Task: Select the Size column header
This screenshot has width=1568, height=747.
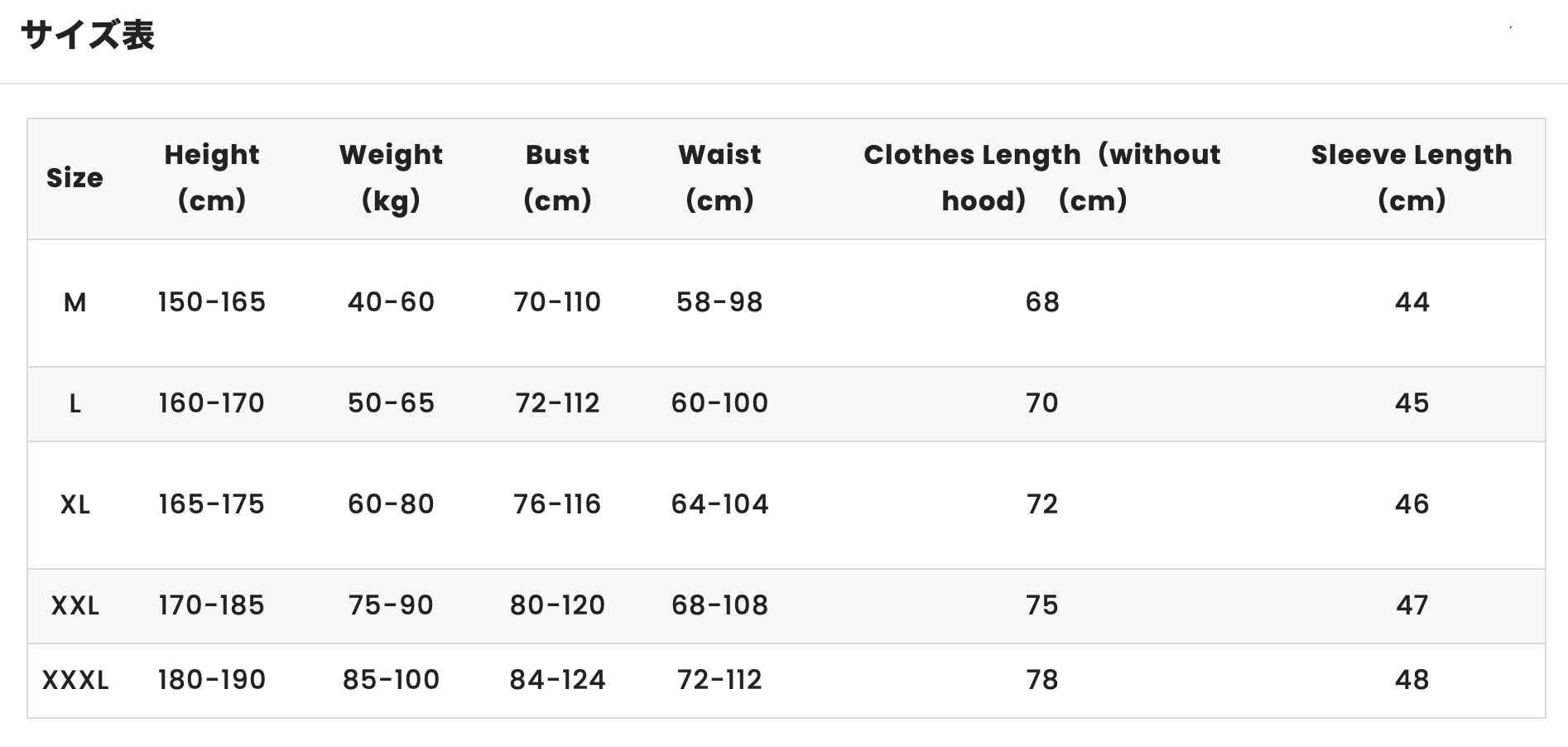Action: click(75, 177)
